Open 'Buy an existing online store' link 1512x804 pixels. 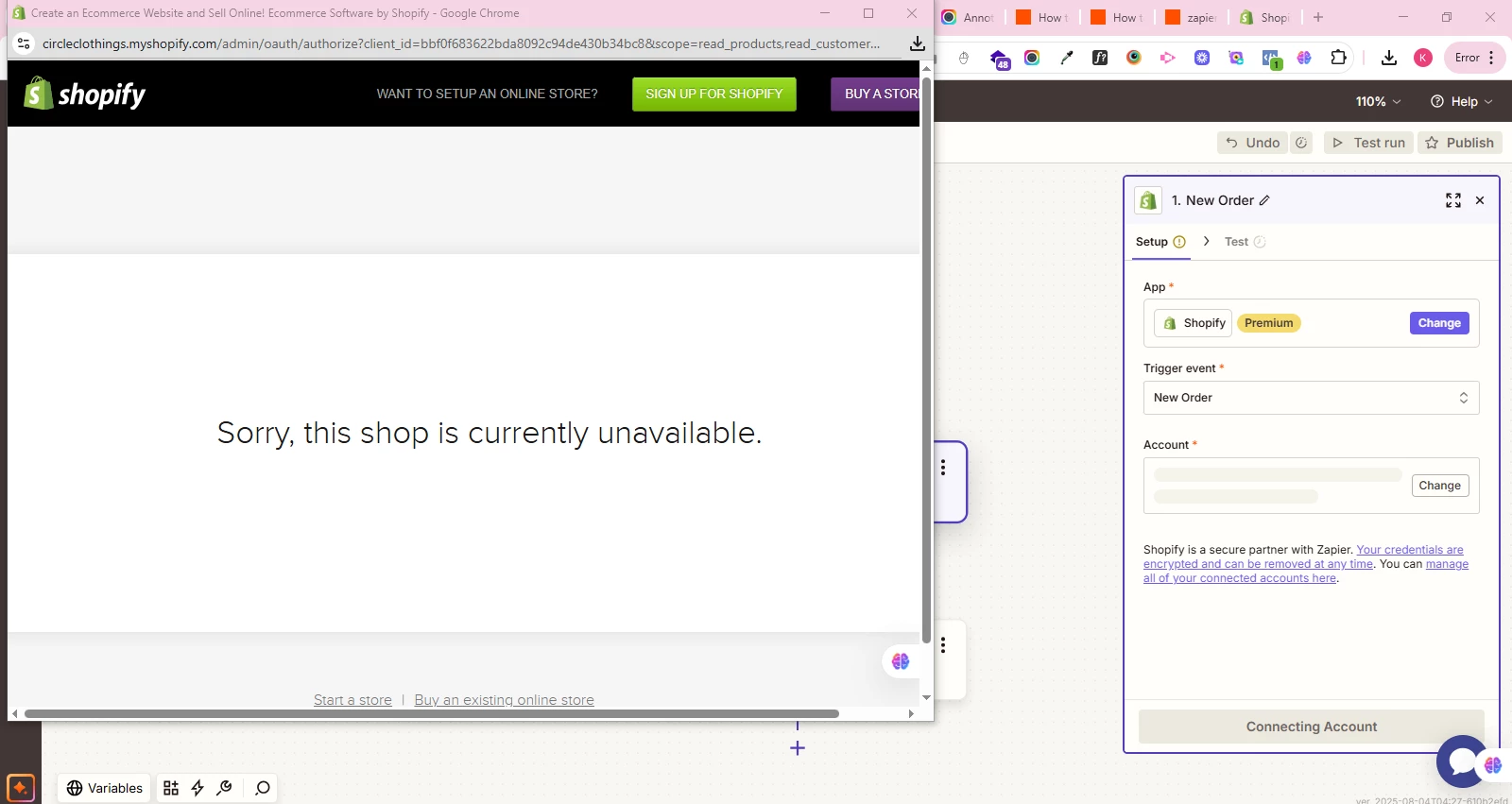tap(505, 700)
